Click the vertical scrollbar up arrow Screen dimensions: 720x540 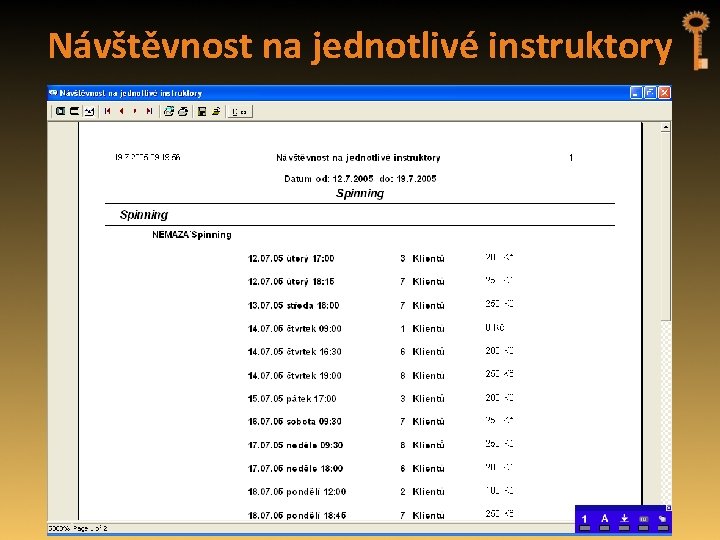pyautogui.click(x=665, y=127)
